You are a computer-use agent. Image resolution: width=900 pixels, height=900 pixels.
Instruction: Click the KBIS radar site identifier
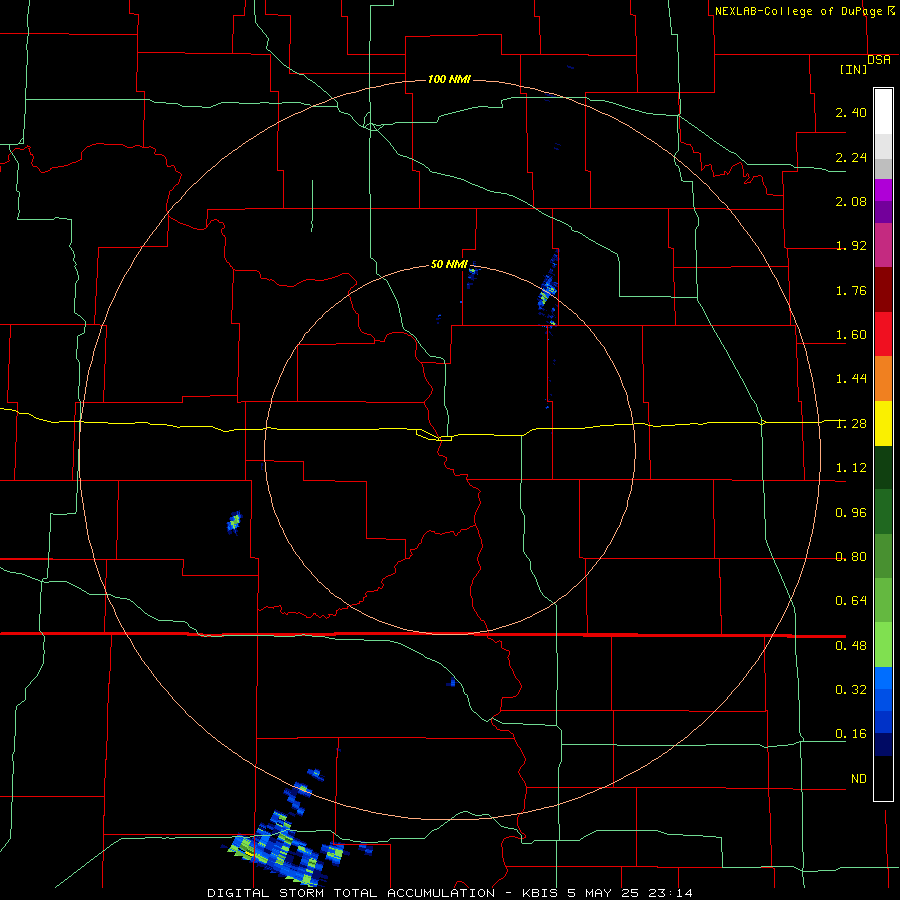coord(542,893)
